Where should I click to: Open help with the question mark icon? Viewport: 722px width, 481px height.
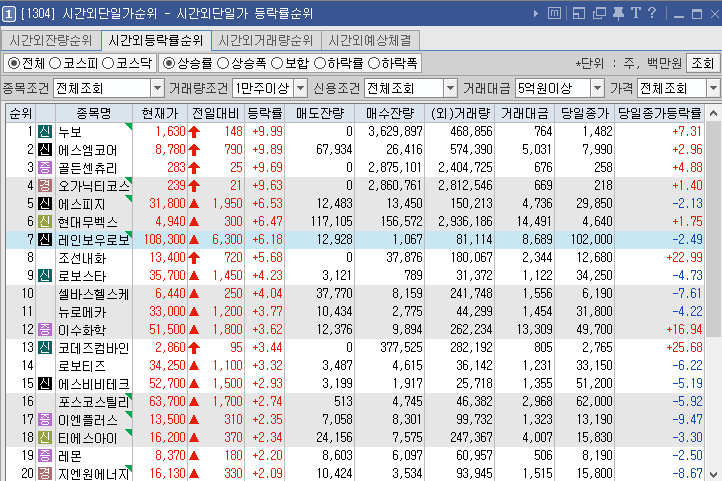tap(652, 13)
